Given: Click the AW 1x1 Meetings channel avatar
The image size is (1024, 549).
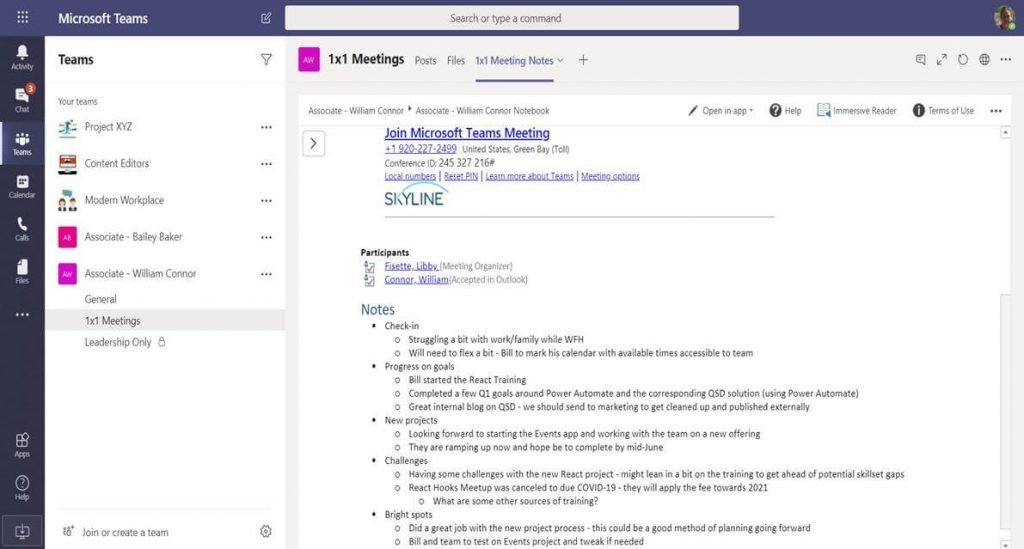Looking at the screenshot, I should point(309,59).
